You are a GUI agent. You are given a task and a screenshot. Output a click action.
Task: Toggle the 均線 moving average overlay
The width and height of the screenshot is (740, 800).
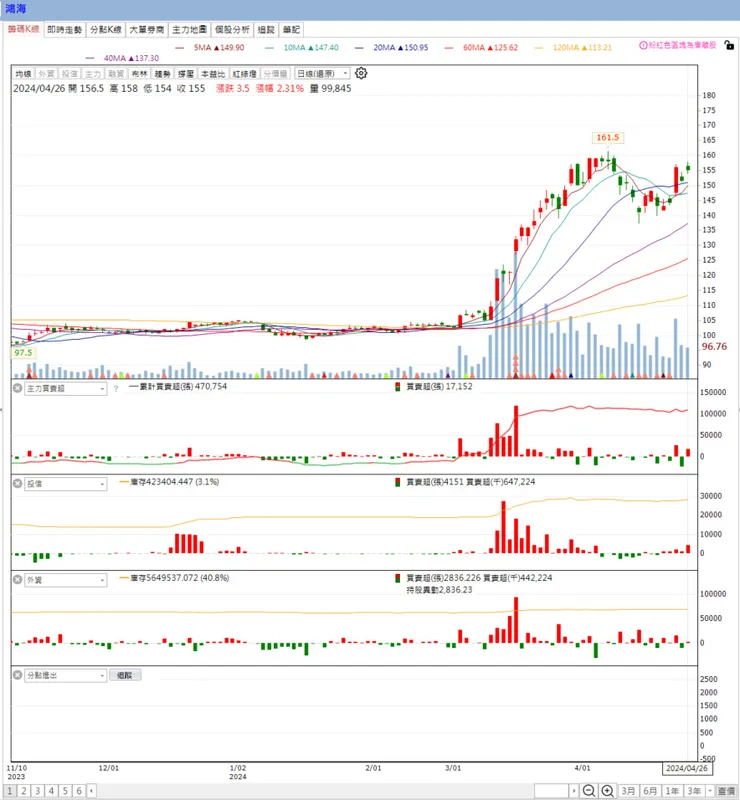tap(23, 74)
